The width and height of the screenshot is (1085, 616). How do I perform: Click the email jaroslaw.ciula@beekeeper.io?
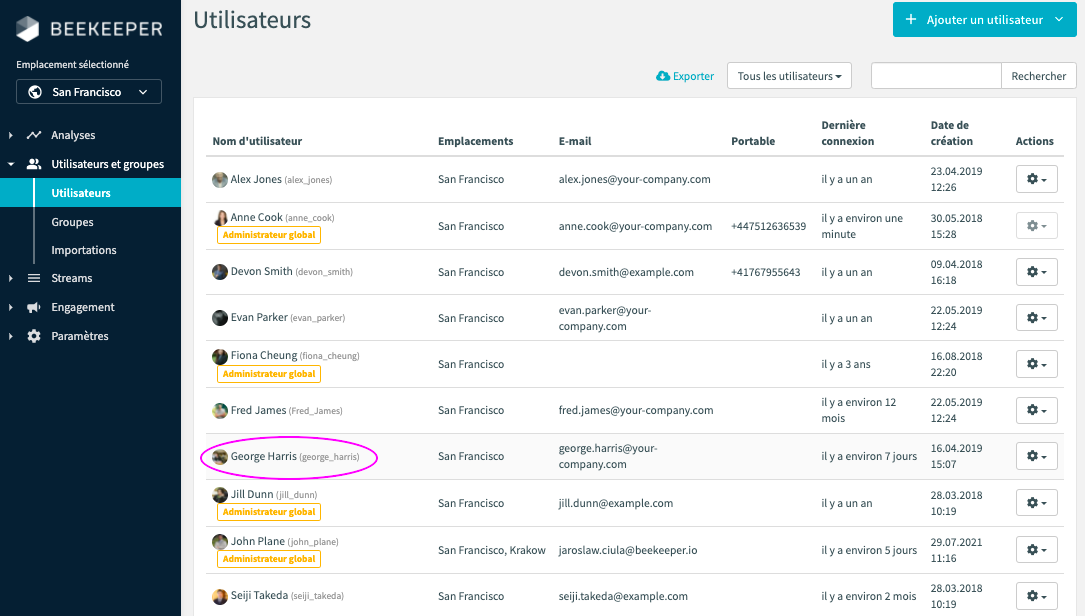628,550
